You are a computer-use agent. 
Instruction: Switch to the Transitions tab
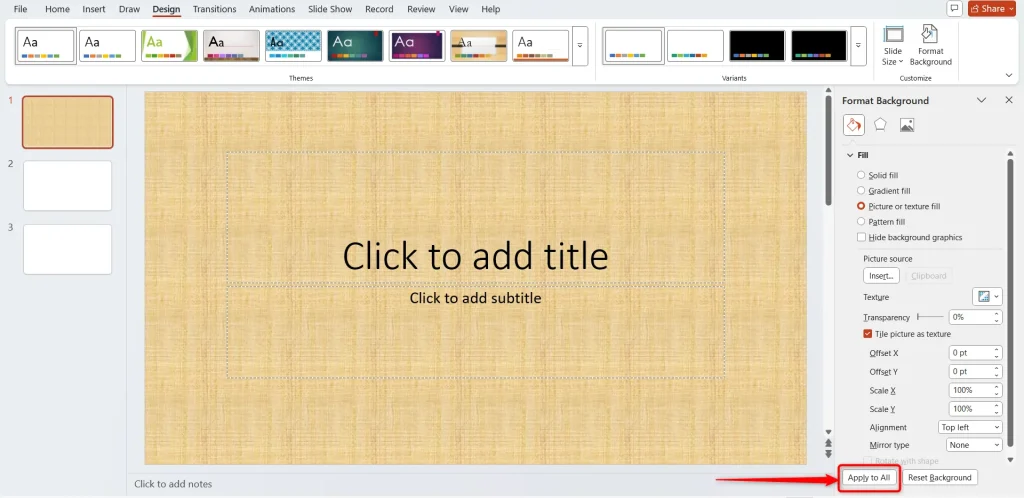215,9
